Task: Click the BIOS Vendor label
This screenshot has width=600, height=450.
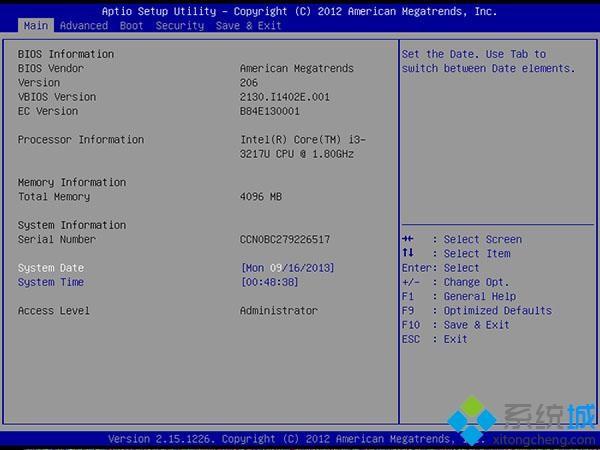Action: tap(51, 68)
